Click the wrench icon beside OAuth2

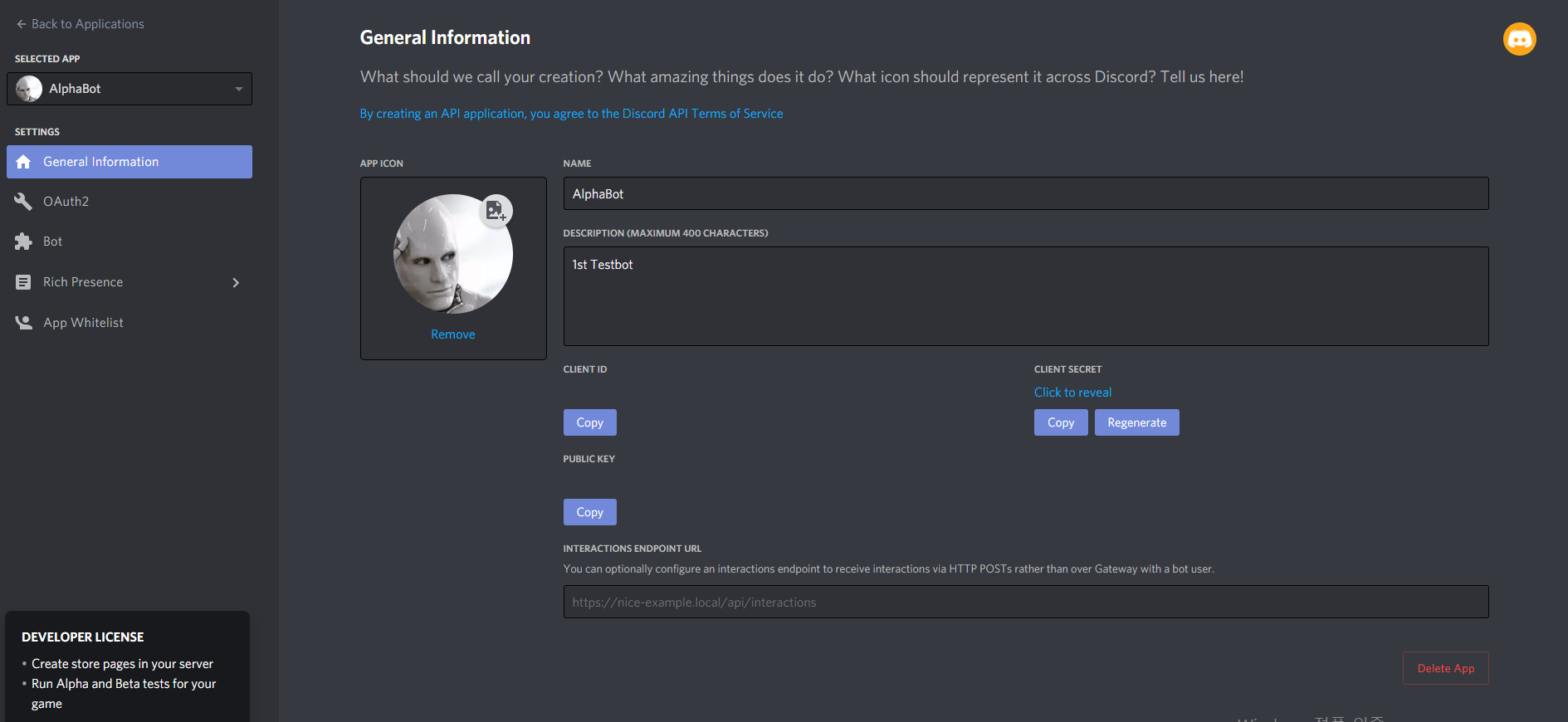pos(23,202)
